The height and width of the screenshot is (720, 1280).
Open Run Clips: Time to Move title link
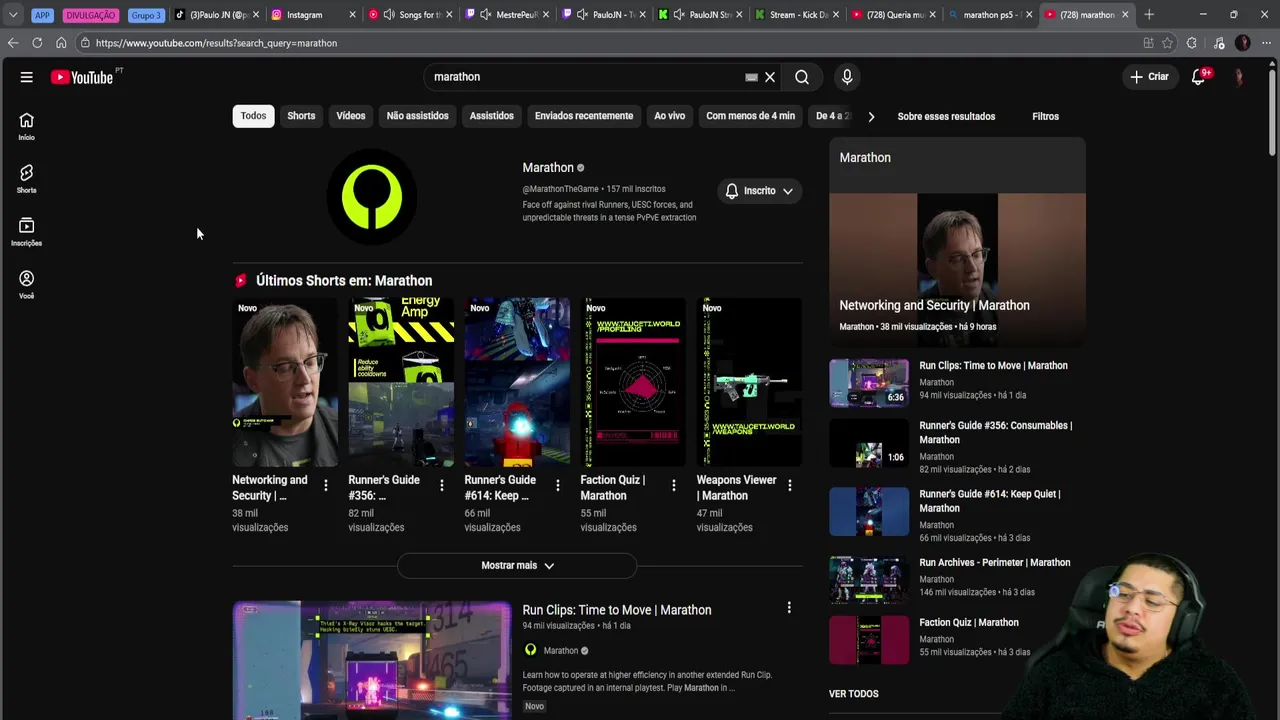point(617,610)
